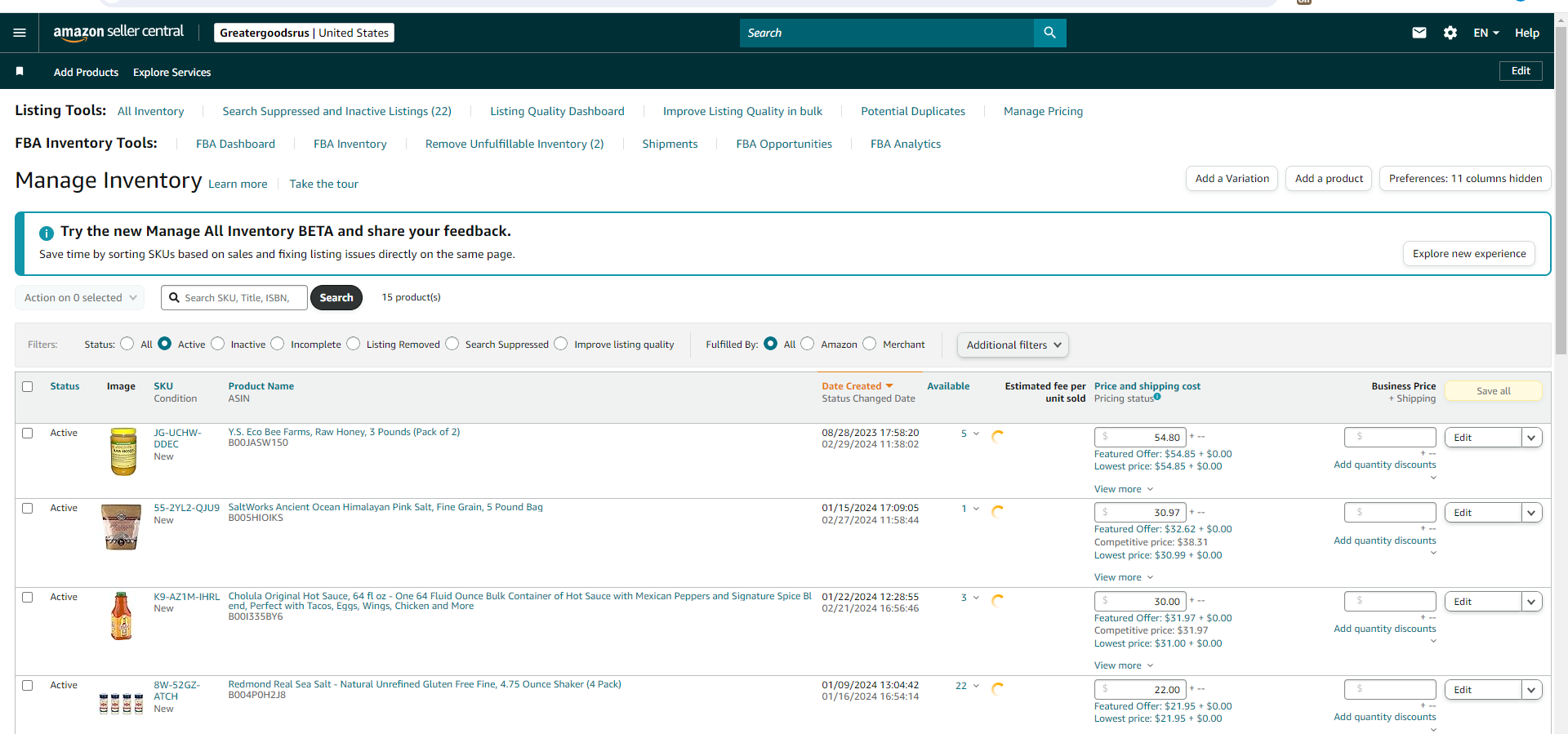The image size is (1568, 734).
Task: Open the SaltWorks pink salt product image
Action: pyautogui.click(x=121, y=527)
